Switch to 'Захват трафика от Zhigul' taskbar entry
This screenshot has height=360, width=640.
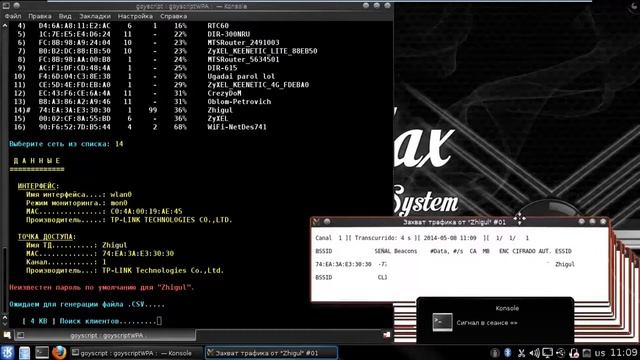tap(271, 353)
